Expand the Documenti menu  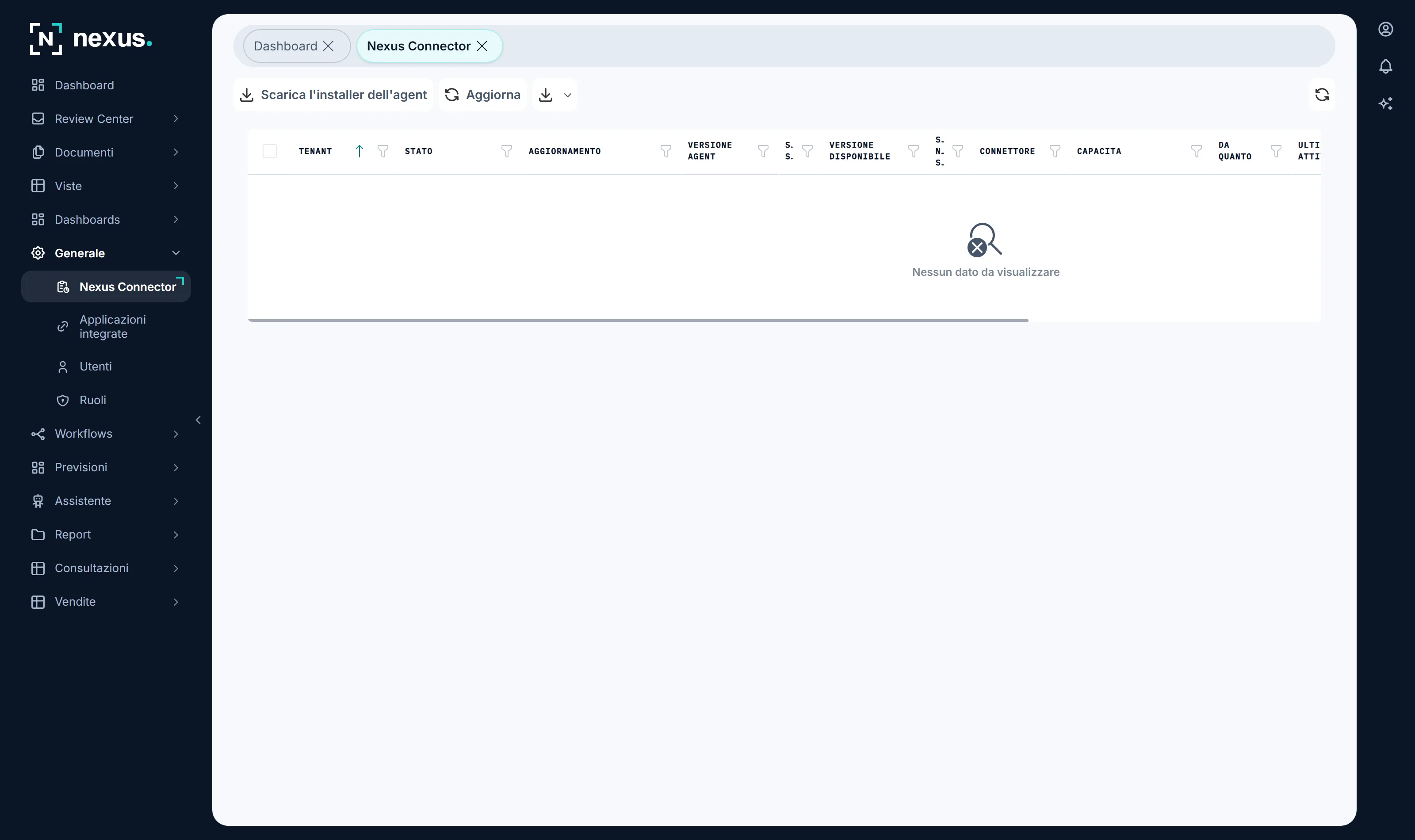(176, 152)
